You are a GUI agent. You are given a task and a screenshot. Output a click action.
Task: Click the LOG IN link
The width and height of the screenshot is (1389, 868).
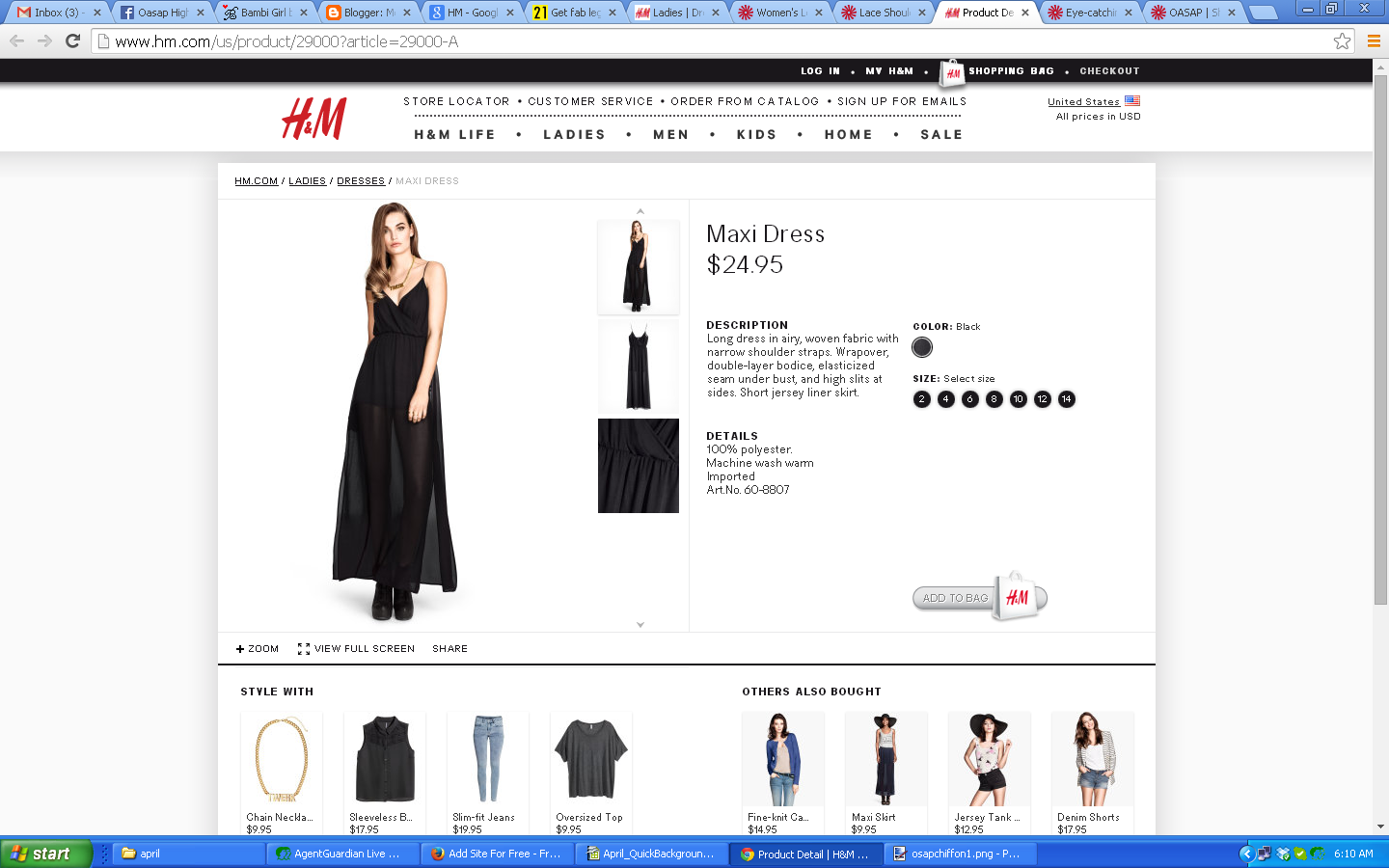pyautogui.click(x=821, y=71)
